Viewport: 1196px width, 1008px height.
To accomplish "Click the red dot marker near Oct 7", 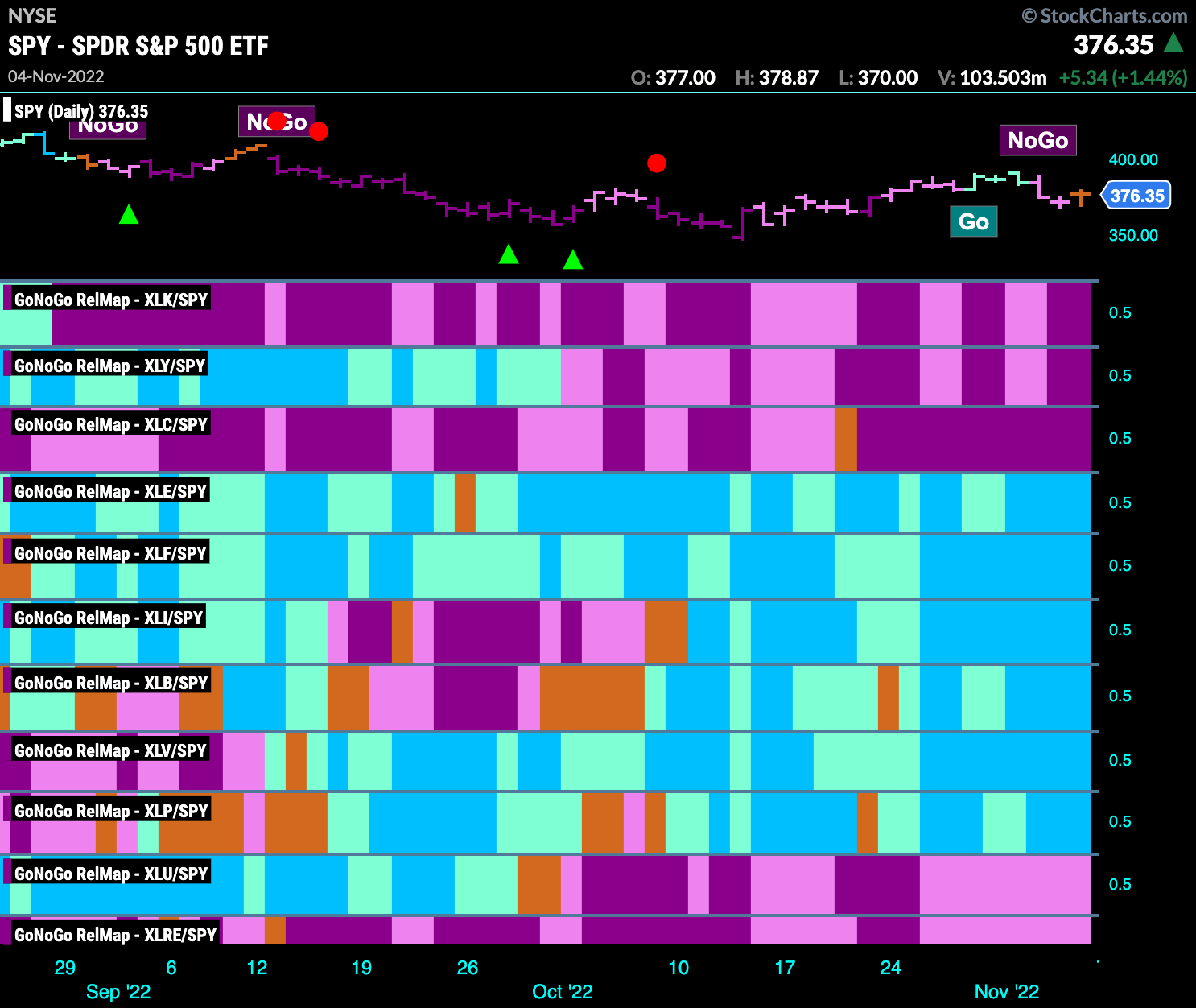I will (x=657, y=163).
